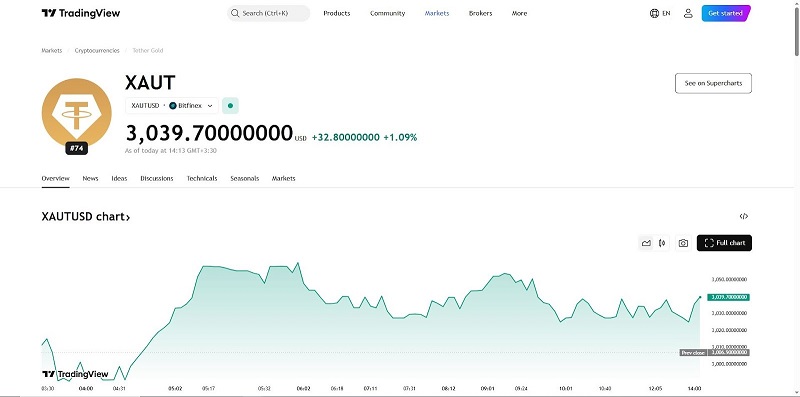Click the embed code icon
This screenshot has width=800, height=397.
pyautogui.click(x=744, y=216)
